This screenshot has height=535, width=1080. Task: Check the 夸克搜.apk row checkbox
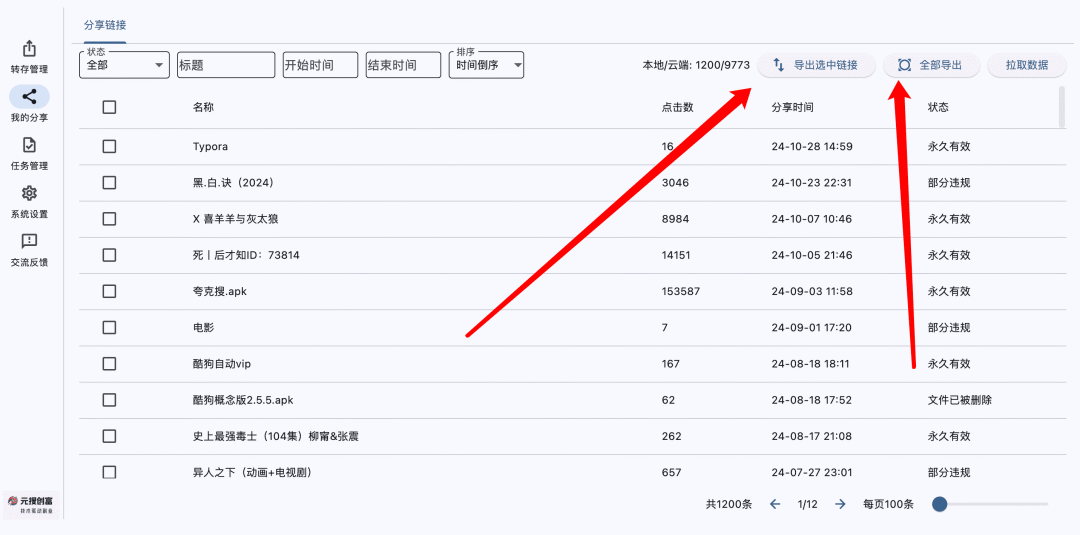pyautogui.click(x=109, y=291)
